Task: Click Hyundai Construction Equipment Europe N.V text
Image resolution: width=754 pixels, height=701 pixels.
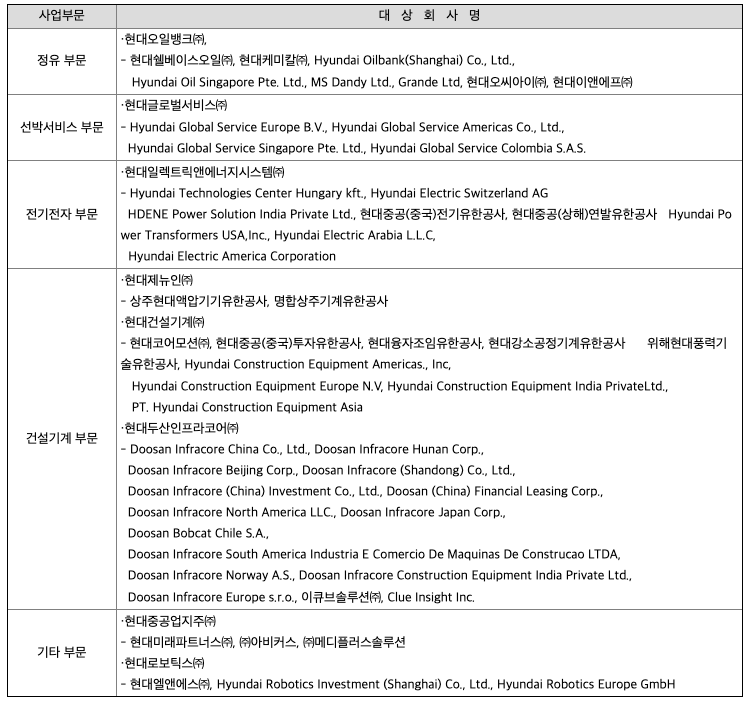Action: coord(257,387)
